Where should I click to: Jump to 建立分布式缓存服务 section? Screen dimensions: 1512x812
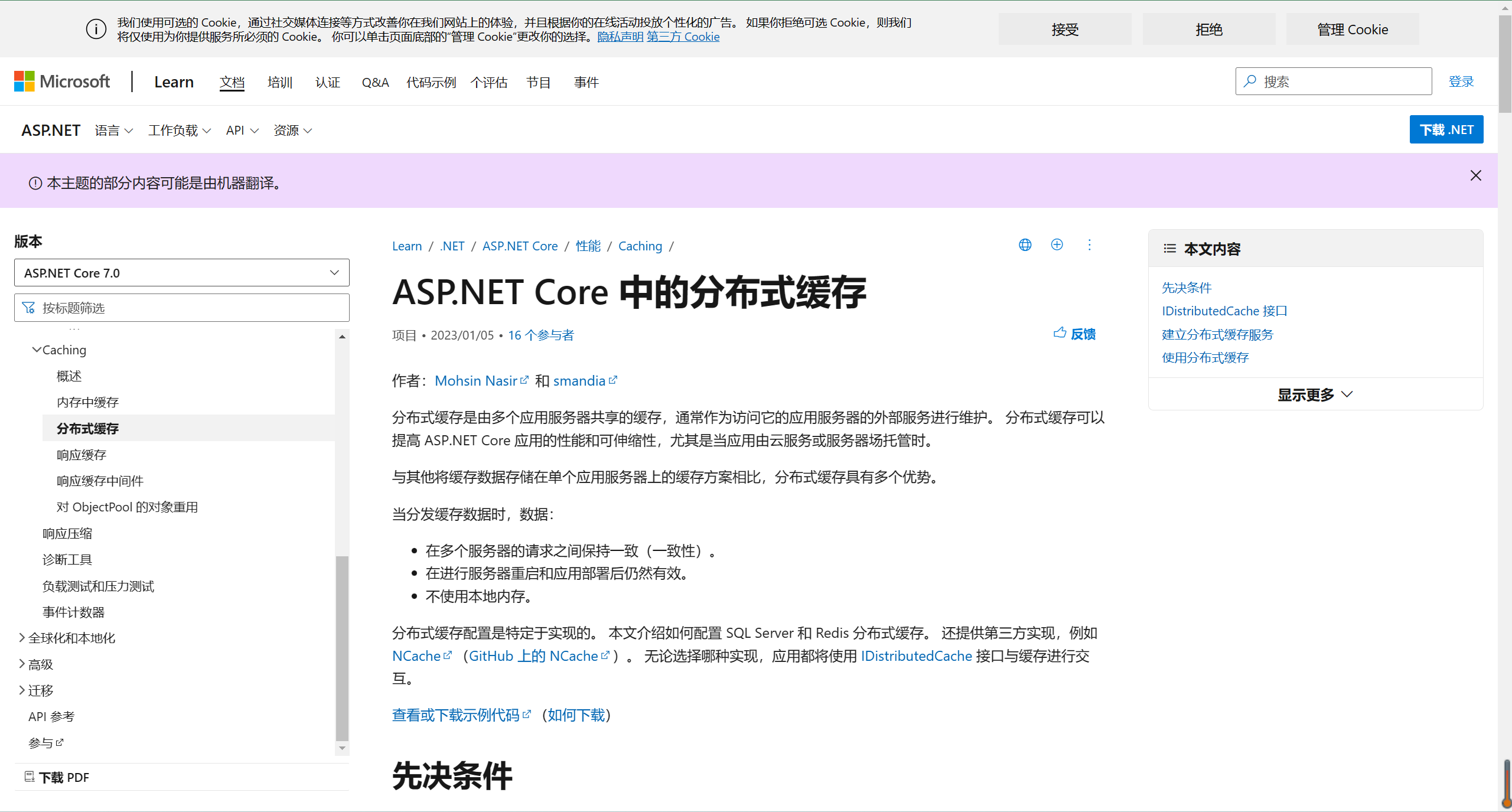[1217, 334]
